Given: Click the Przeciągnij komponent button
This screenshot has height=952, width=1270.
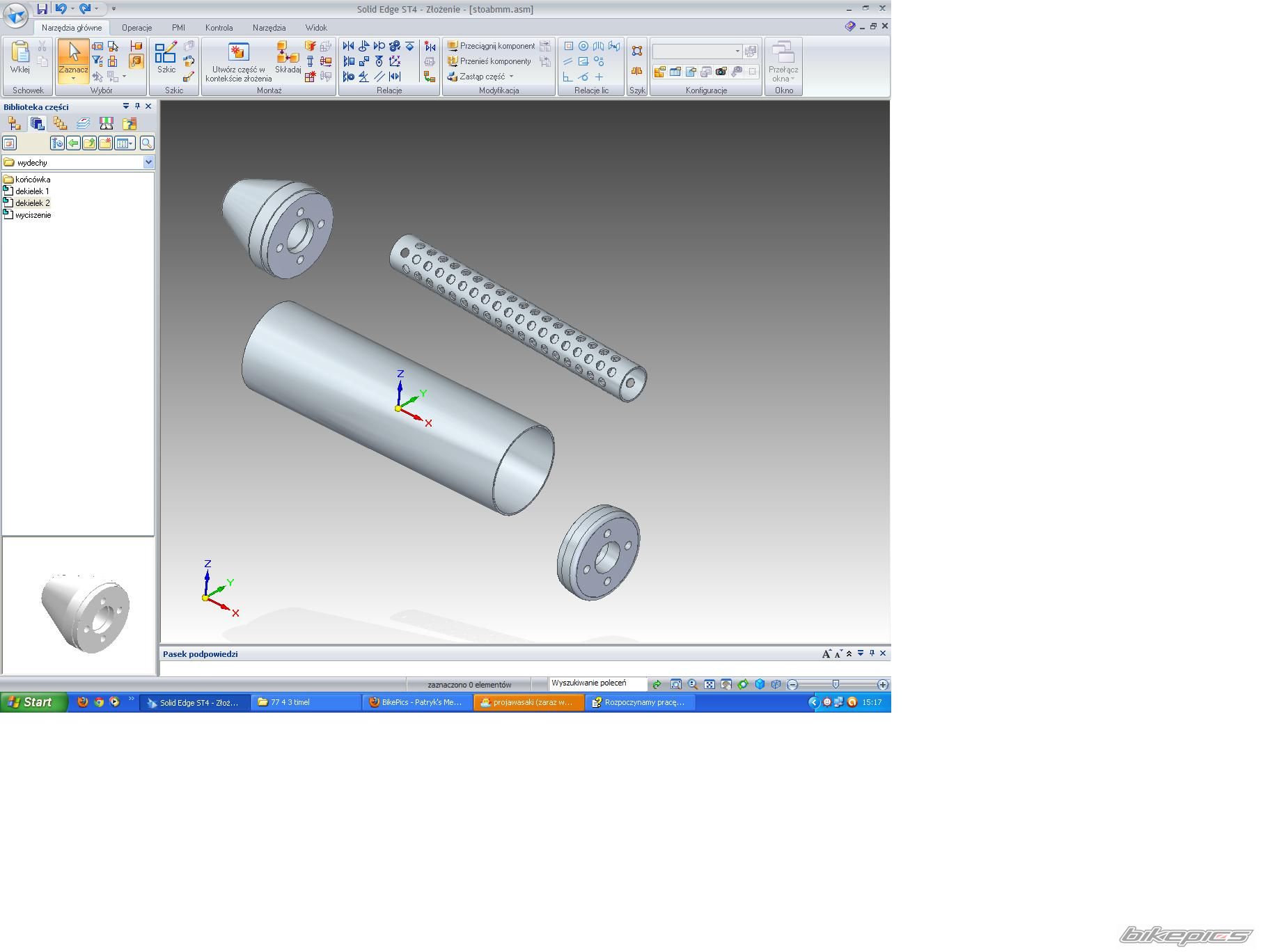Looking at the screenshot, I should pyautogui.click(x=491, y=46).
